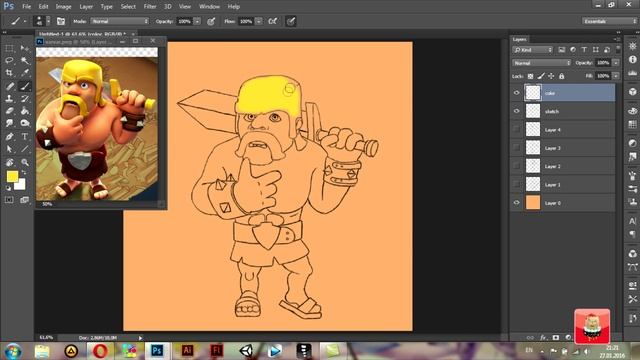This screenshot has width=640, height=360.
Task: Toggle Quick Mask mode
Action: (9, 200)
